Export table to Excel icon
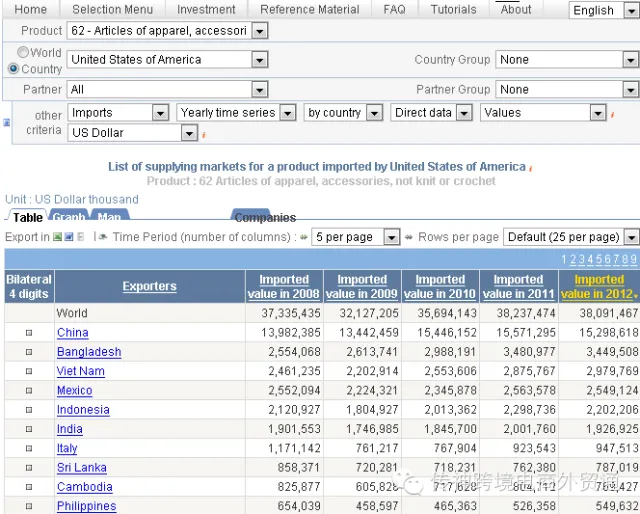The width and height of the screenshot is (640, 514). point(58,237)
